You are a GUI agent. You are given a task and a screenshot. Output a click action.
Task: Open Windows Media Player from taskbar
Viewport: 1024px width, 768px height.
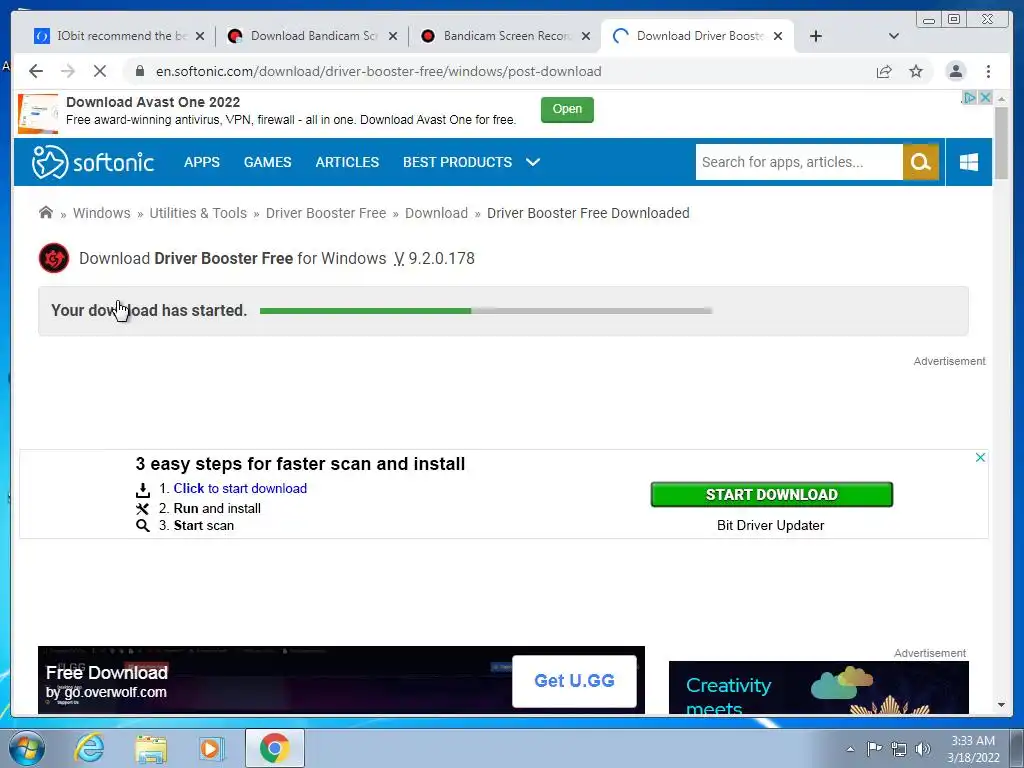pyautogui.click(x=211, y=748)
